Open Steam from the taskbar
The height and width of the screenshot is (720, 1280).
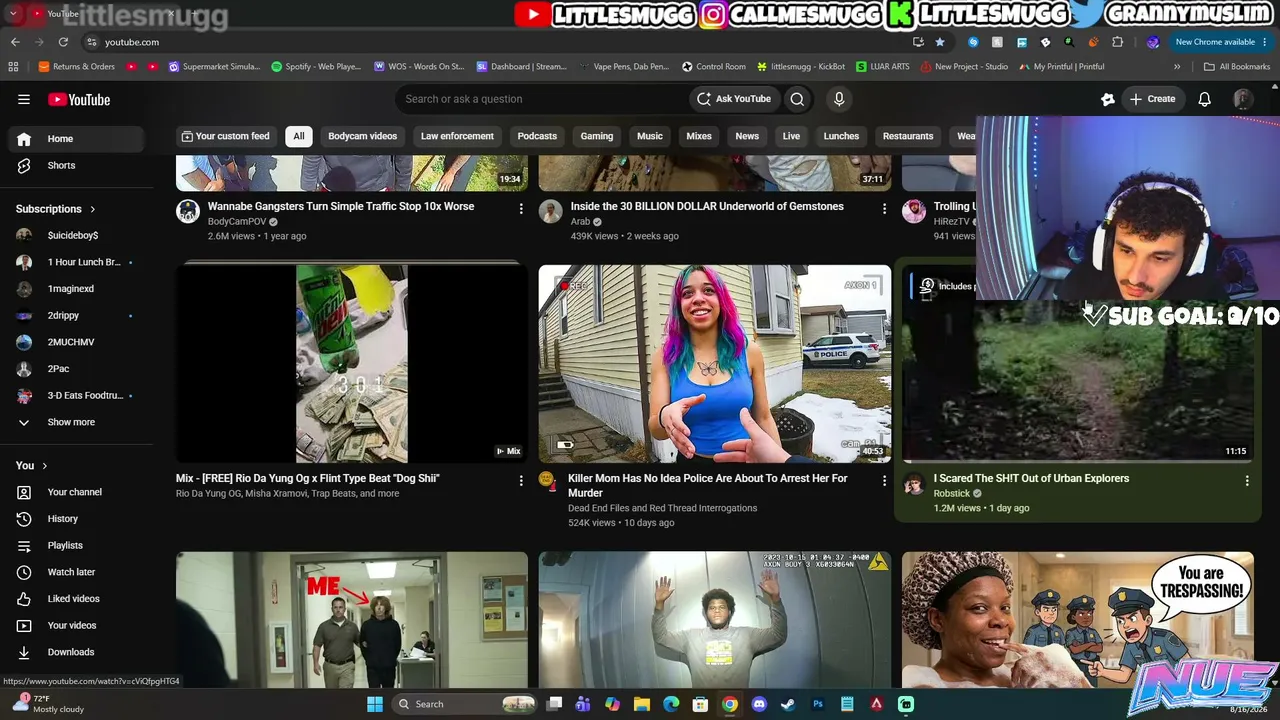pos(788,704)
